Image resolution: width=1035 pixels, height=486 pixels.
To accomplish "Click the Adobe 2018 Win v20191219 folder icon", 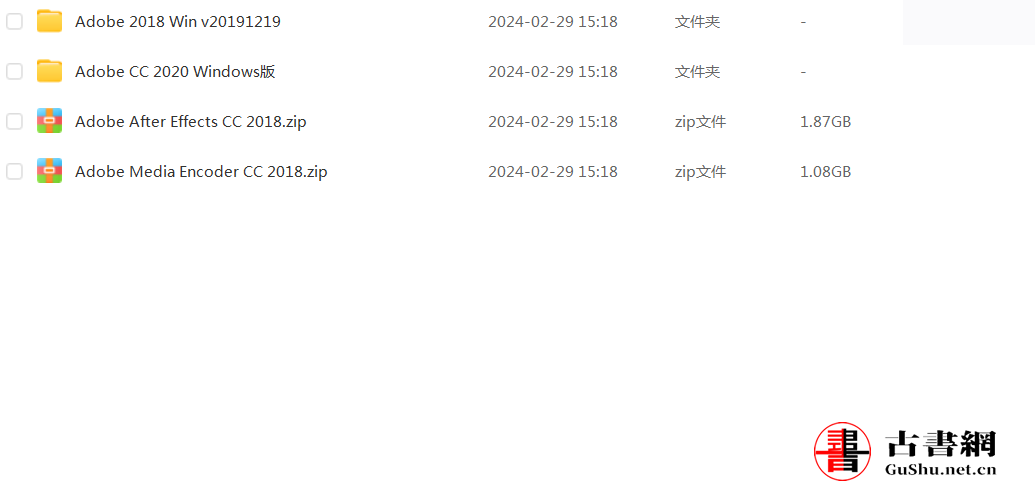I will (50, 22).
